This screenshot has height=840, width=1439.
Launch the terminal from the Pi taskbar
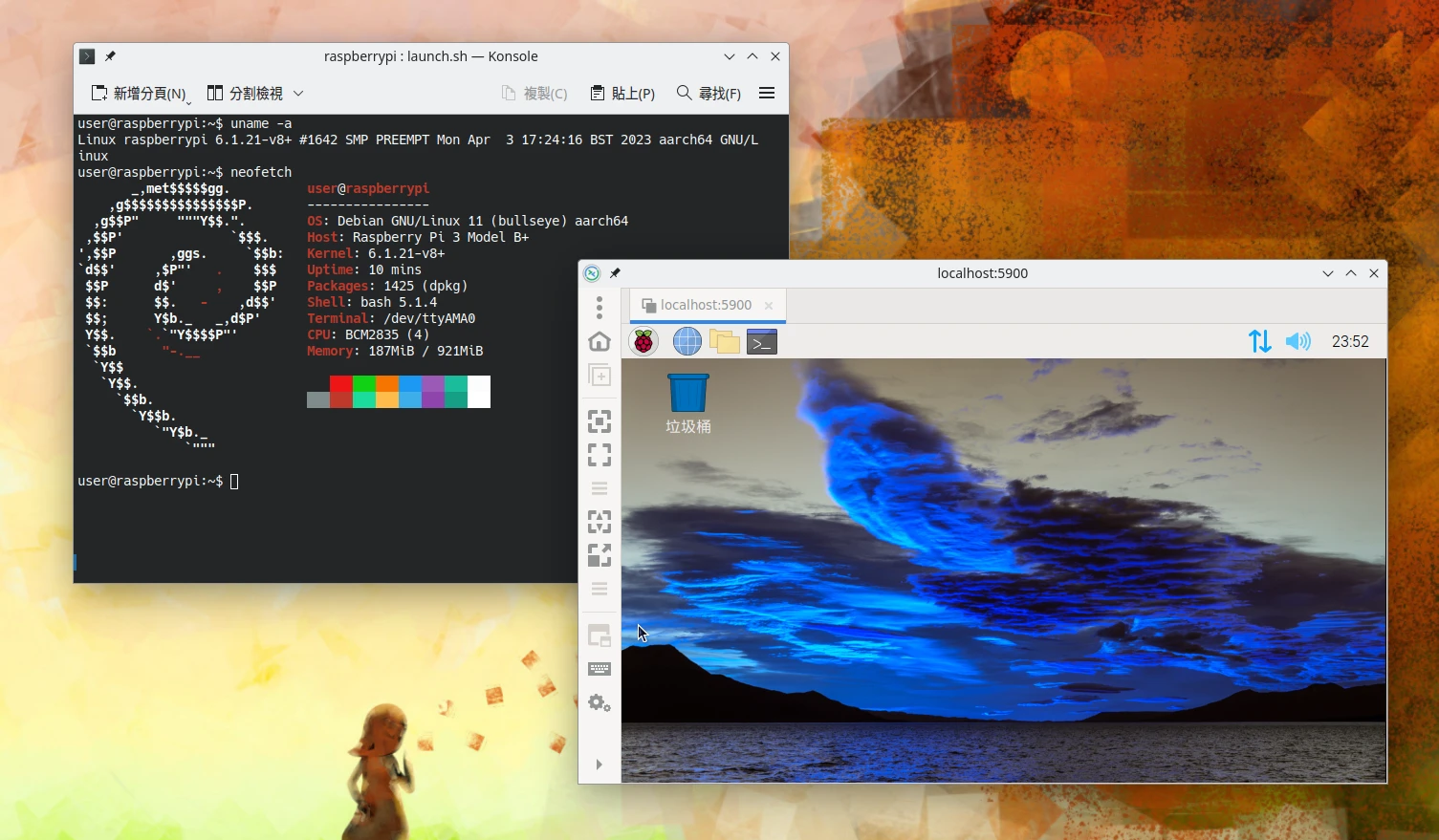pyautogui.click(x=761, y=341)
